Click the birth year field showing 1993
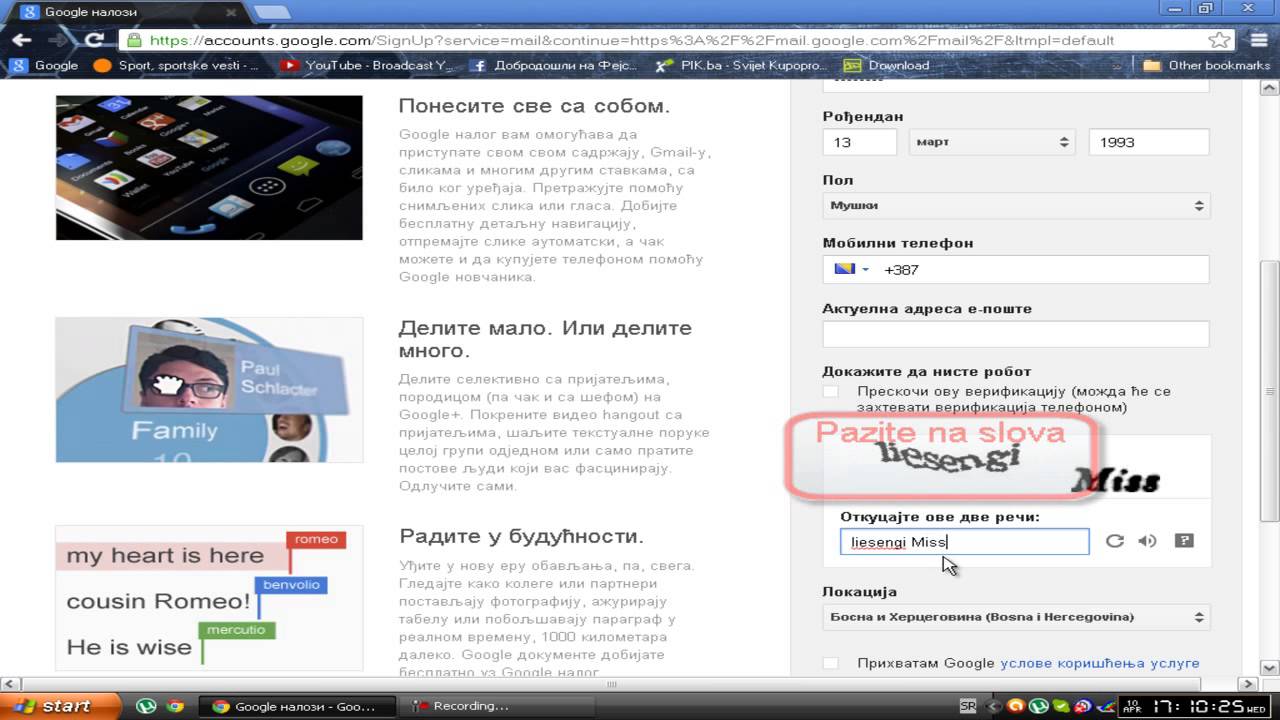1280x720 pixels. coord(1148,142)
